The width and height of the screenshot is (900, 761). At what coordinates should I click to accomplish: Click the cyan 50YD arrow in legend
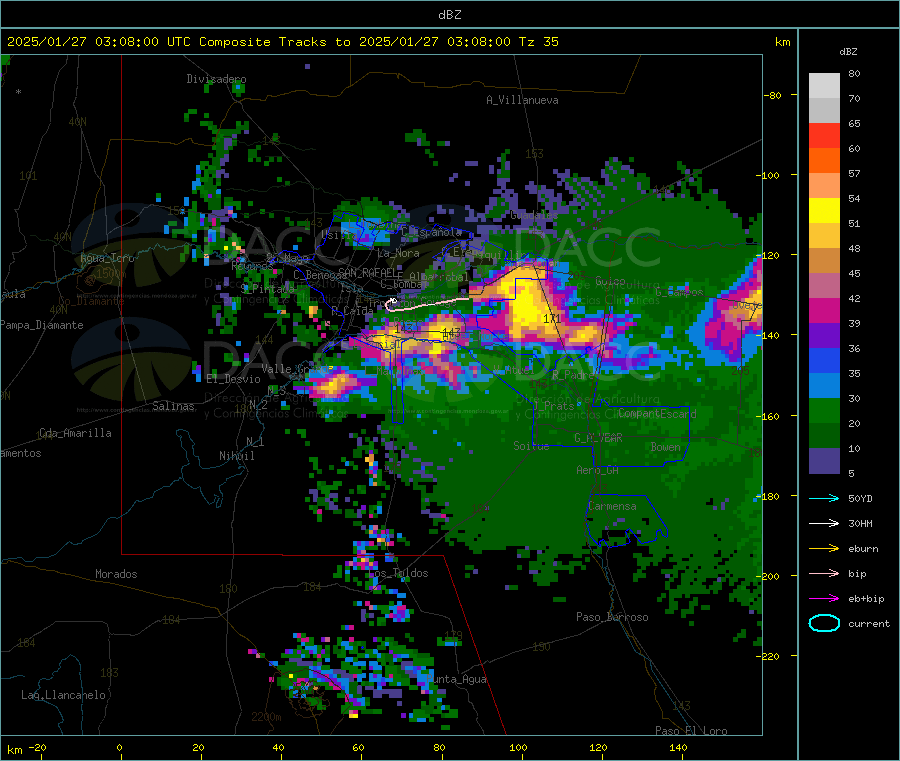coord(824,498)
